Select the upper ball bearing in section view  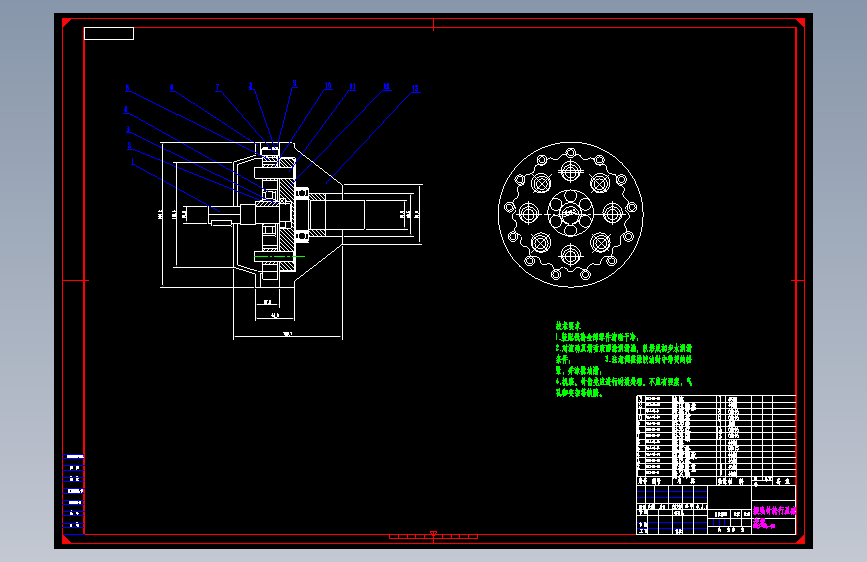click(302, 192)
